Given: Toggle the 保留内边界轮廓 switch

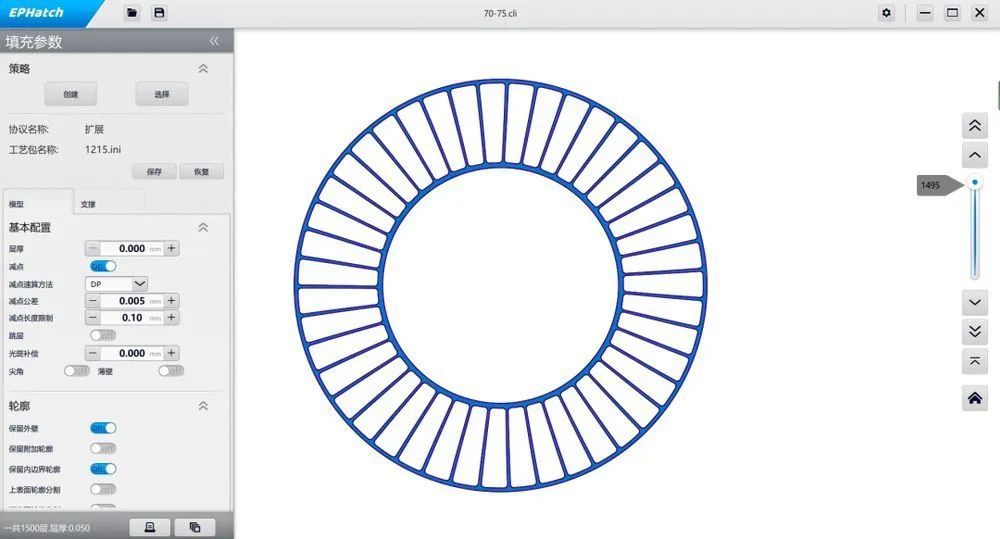Looking at the screenshot, I should (103, 469).
